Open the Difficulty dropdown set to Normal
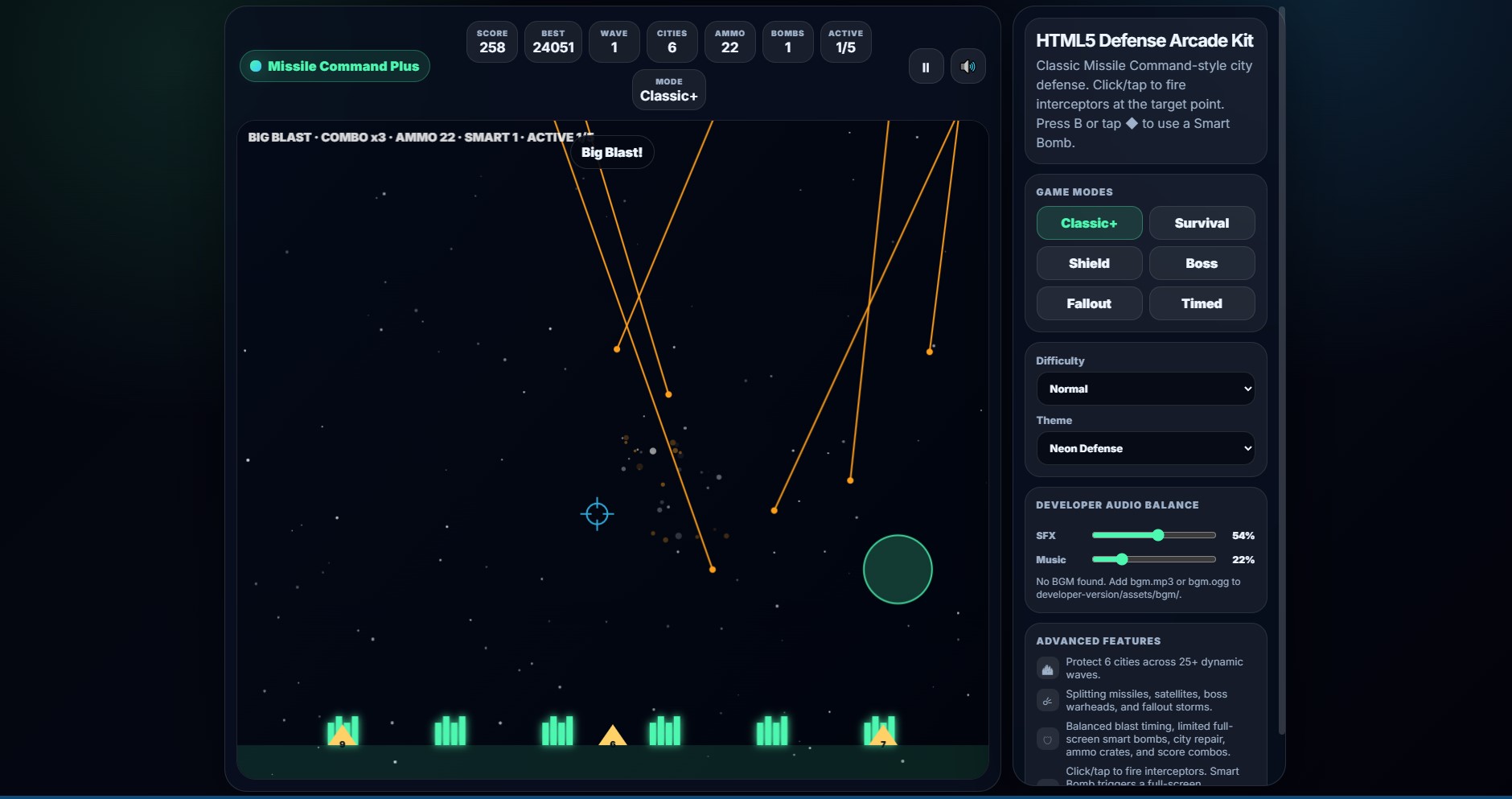The width and height of the screenshot is (1512, 799). point(1145,389)
